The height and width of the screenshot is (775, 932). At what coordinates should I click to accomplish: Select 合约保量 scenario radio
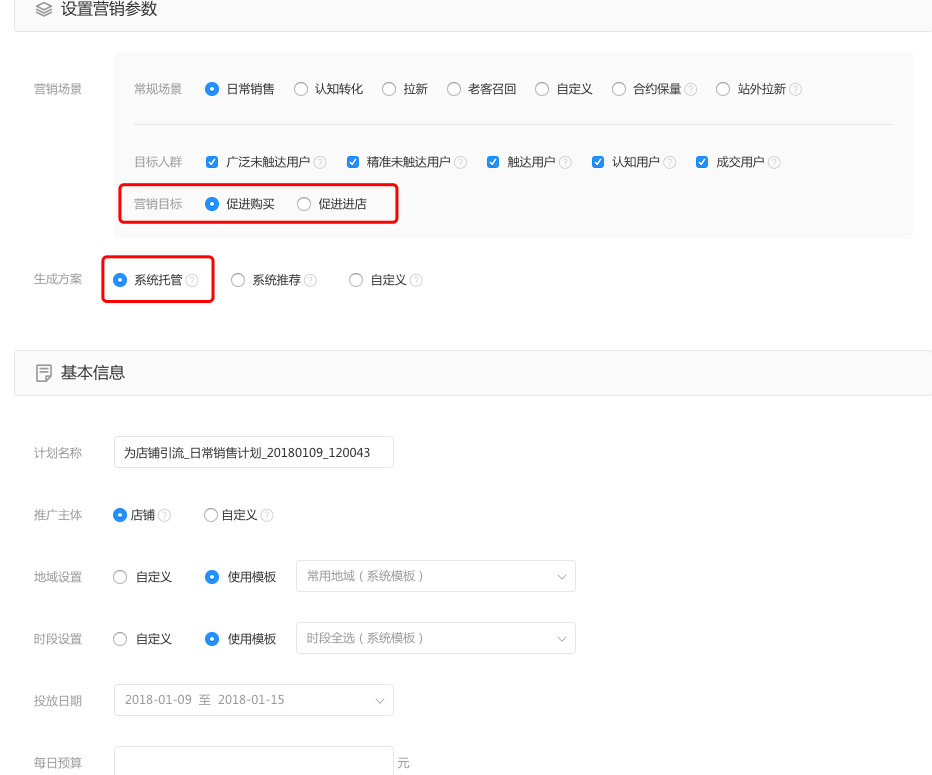pyautogui.click(x=619, y=89)
